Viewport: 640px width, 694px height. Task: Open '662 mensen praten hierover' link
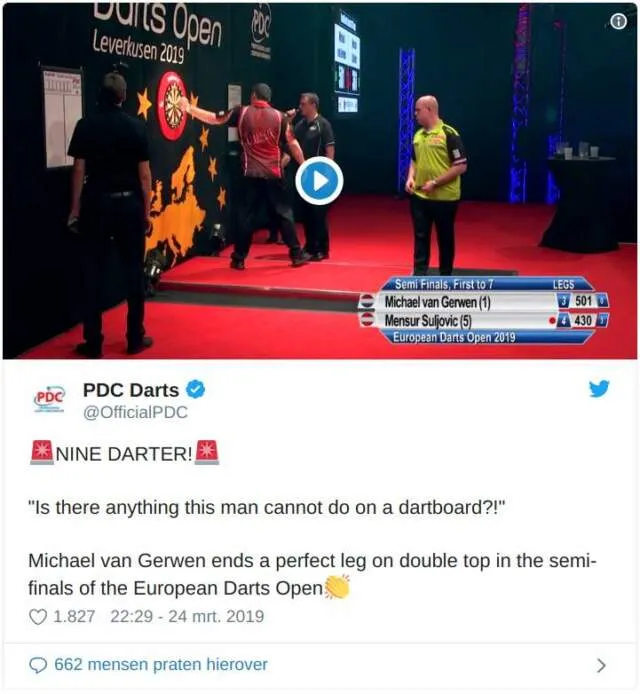click(x=161, y=664)
